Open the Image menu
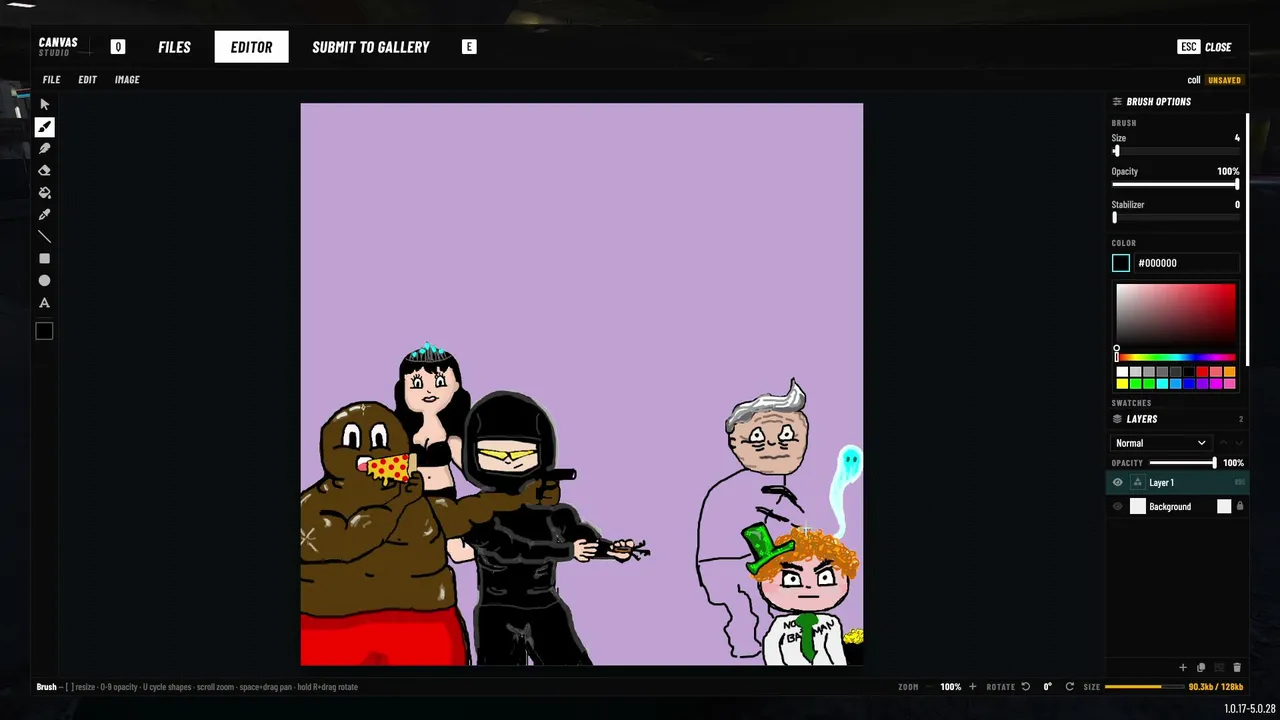Screen dimensions: 1280x720 (127, 80)
